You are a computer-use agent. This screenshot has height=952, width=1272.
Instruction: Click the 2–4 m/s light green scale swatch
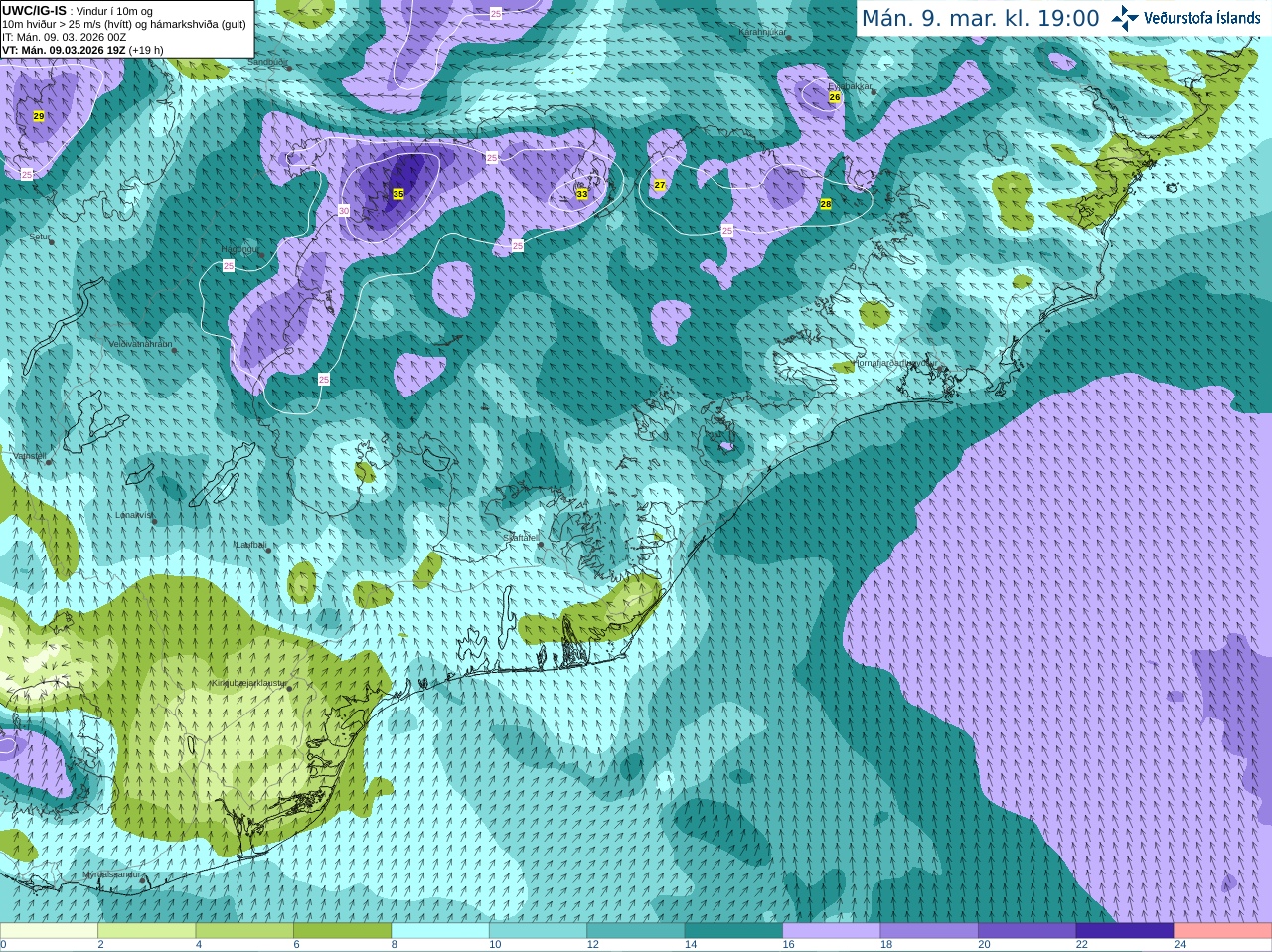coord(147,931)
